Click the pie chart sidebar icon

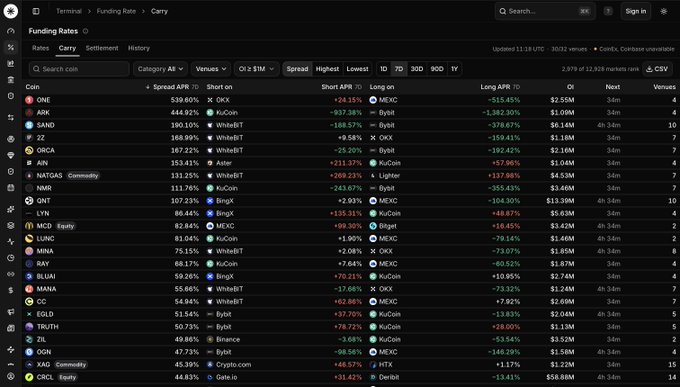[x=11, y=258]
